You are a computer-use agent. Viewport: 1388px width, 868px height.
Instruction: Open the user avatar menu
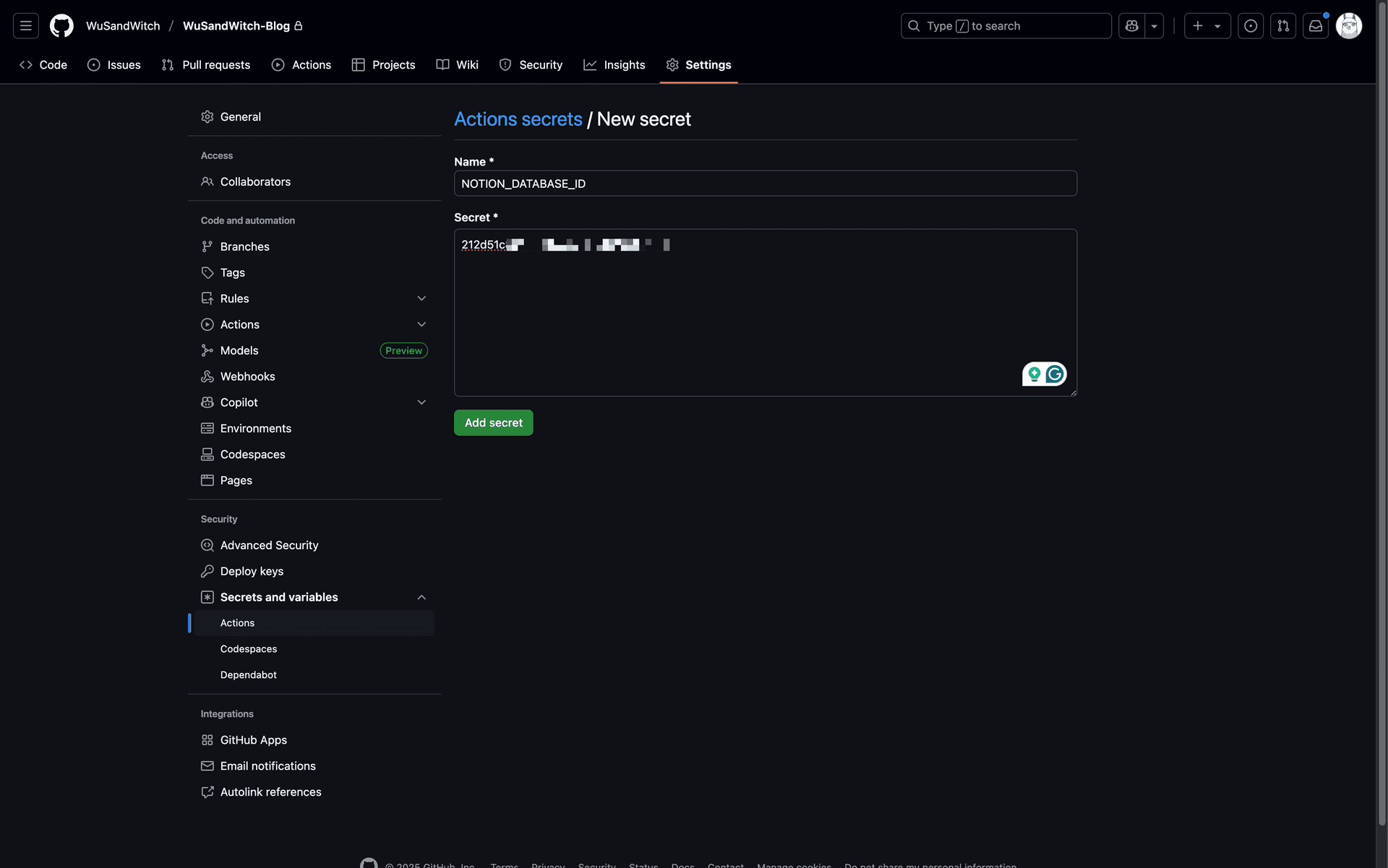1348,26
